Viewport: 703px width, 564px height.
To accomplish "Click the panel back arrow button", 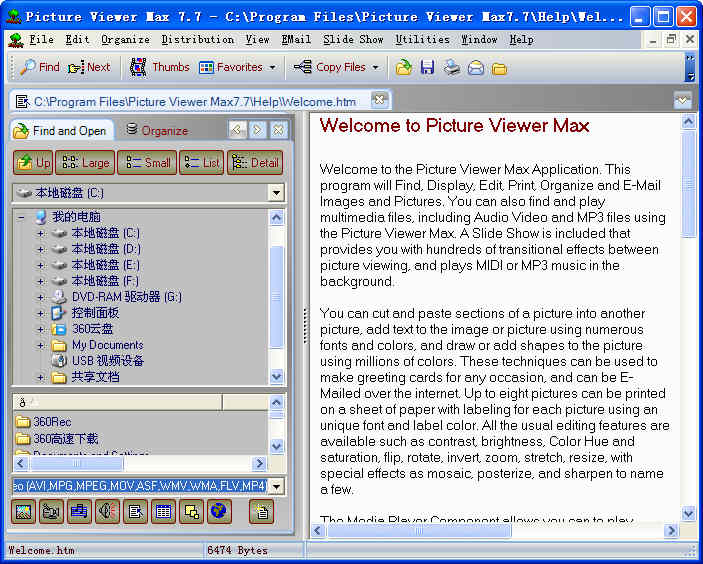I will pos(237,130).
